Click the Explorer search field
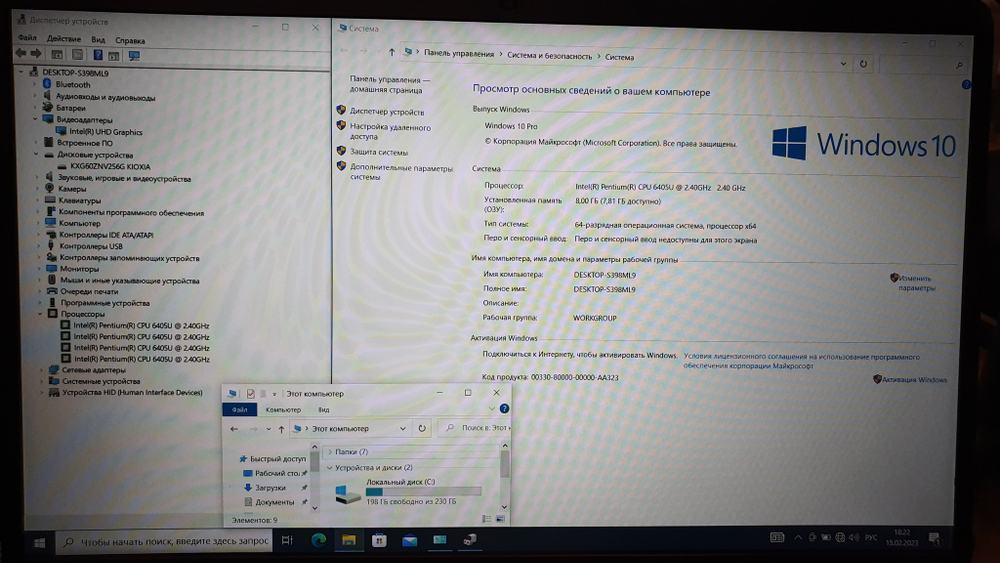This screenshot has width=1000, height=563. (475, 428)
